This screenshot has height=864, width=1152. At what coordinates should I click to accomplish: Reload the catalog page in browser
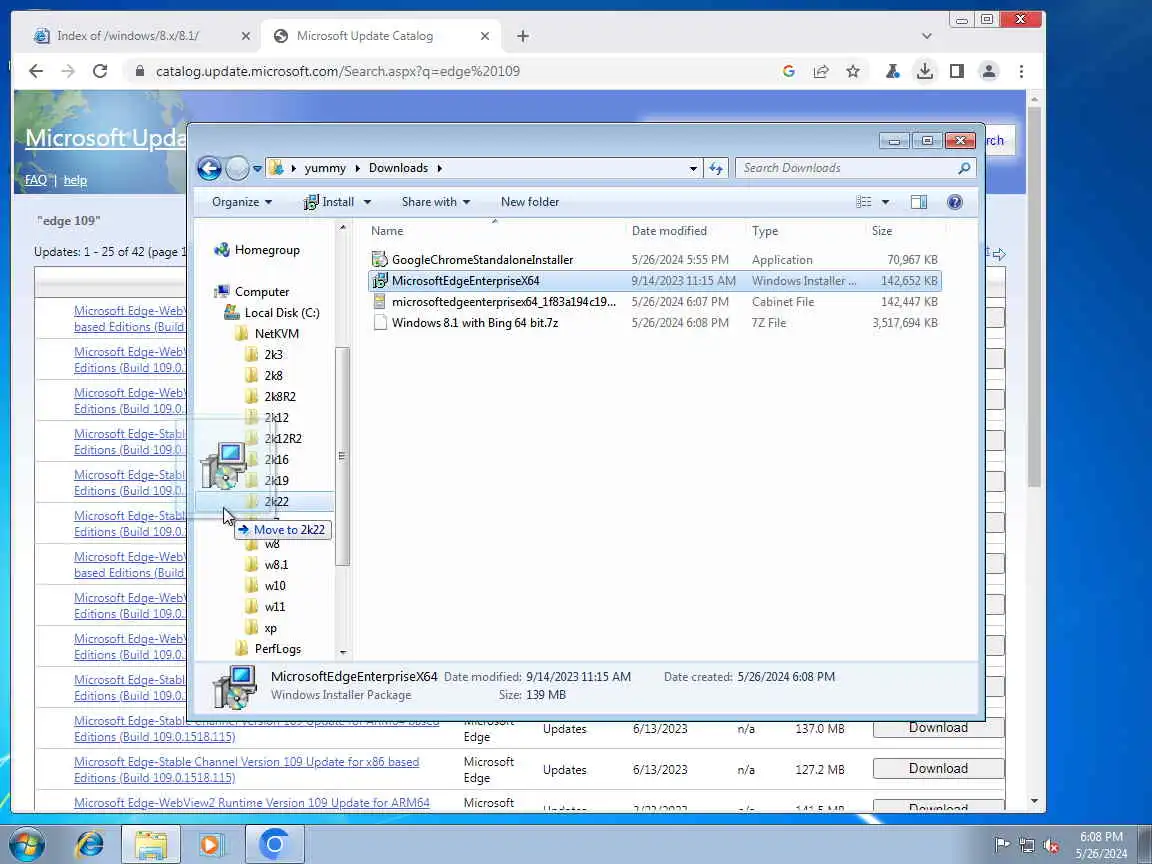point(100,71)
